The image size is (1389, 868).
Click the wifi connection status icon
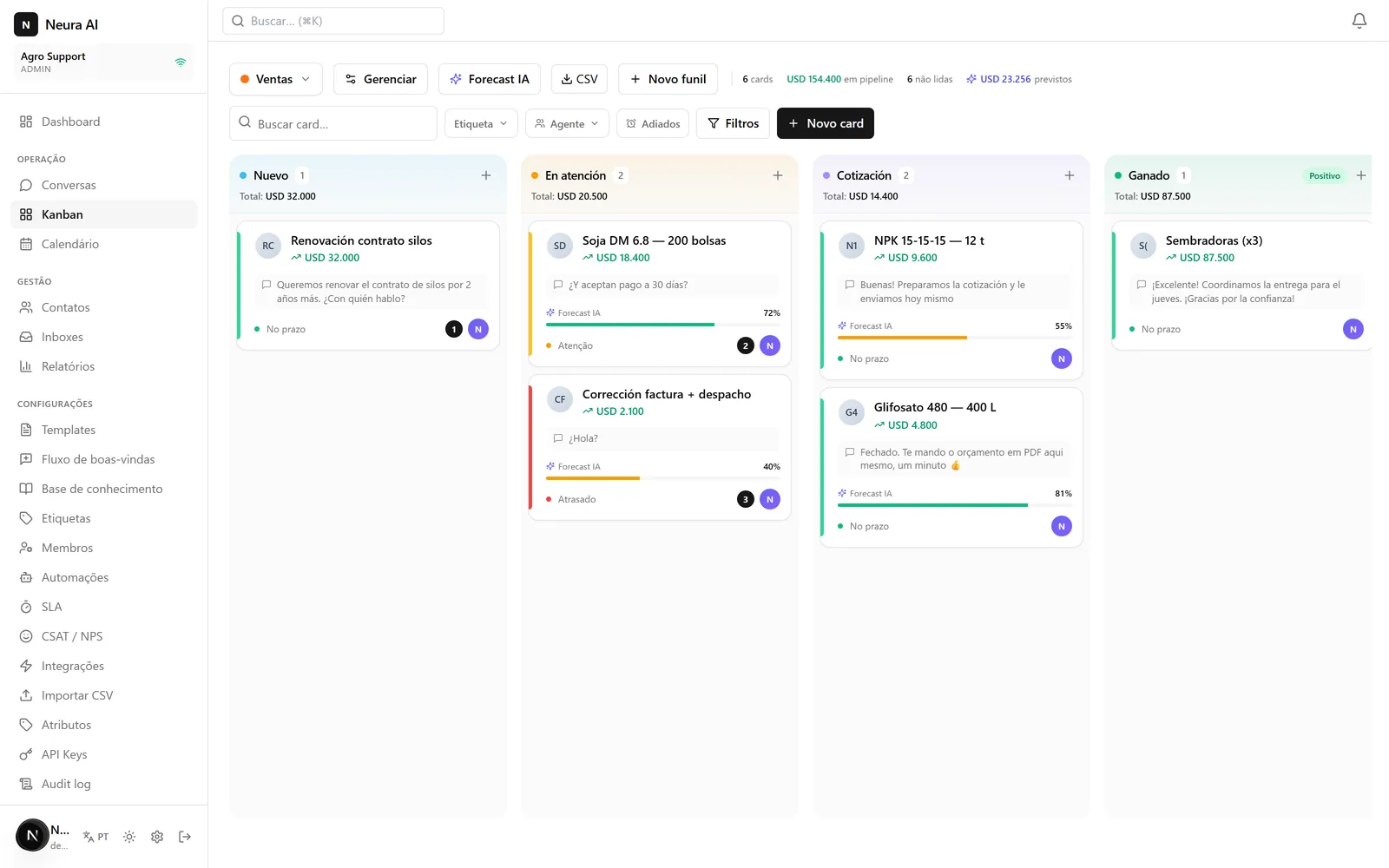tap(181, 62)
